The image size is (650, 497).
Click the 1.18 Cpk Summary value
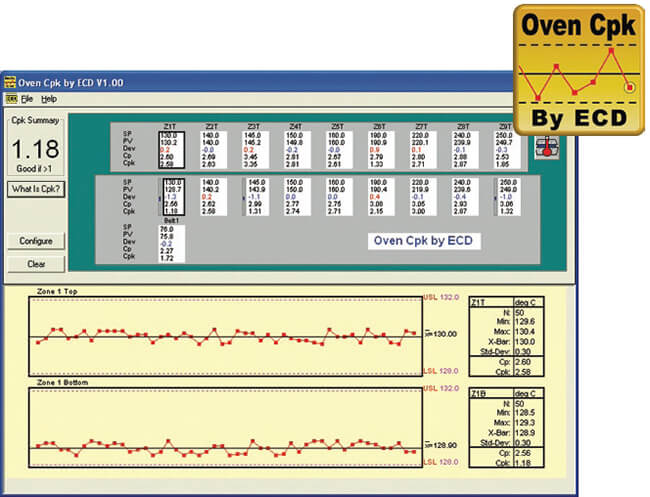pyautogui.click(x=35, y=149)
